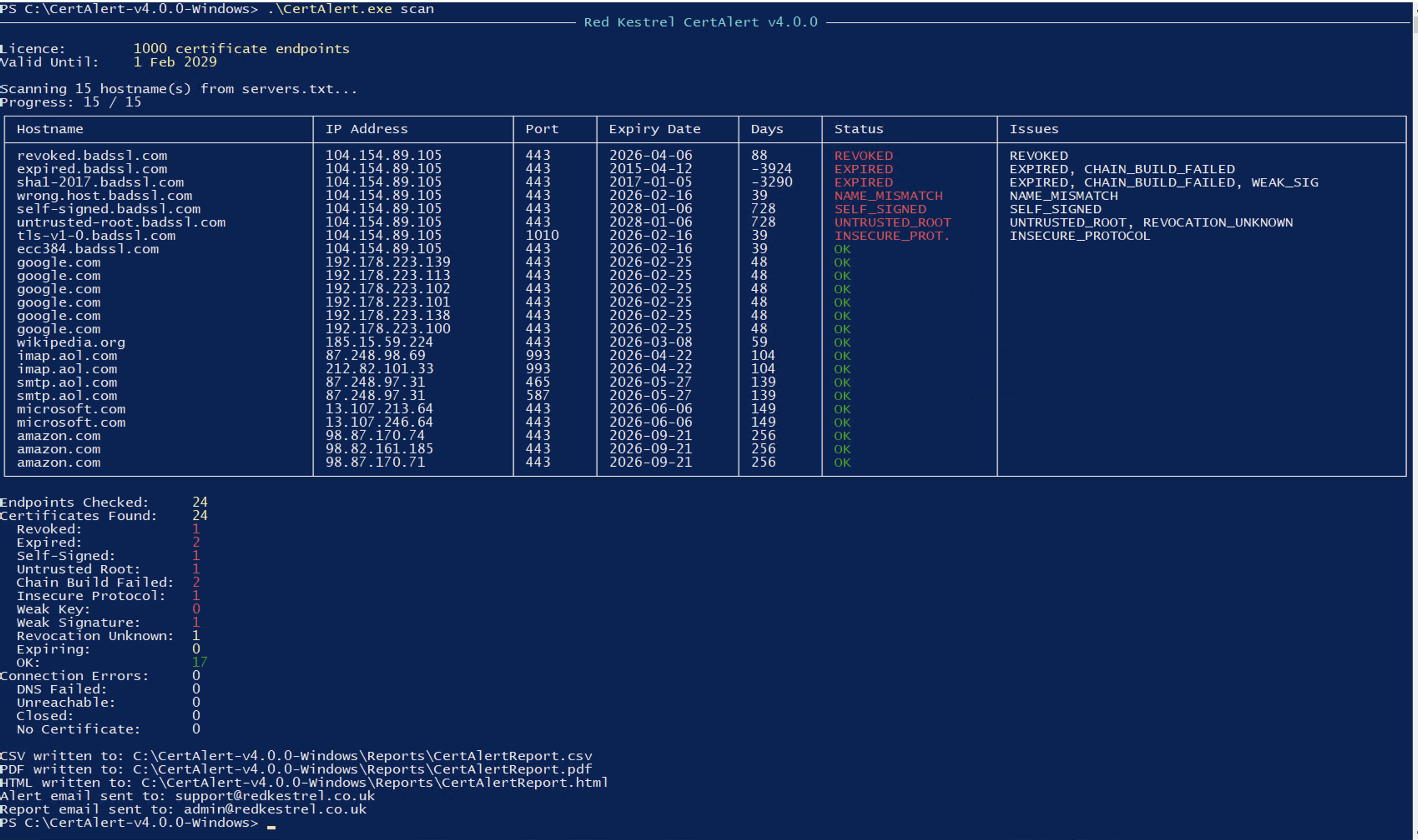Click the "Revocation Unknown:" summary label

(95, 636)
